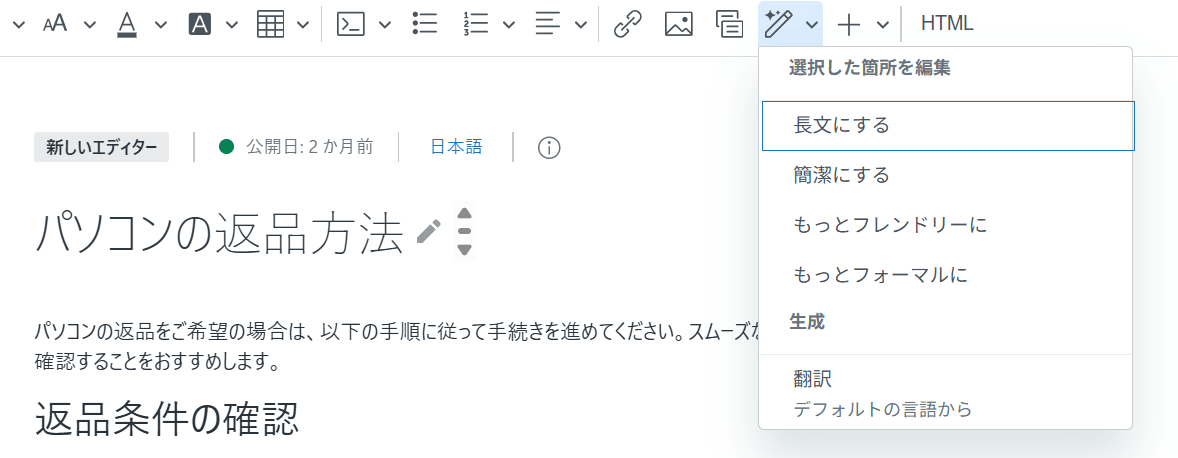Screen dimensions: 1178x458
Task: Click the text alignment icon
Action: click(x=548, y=24)
